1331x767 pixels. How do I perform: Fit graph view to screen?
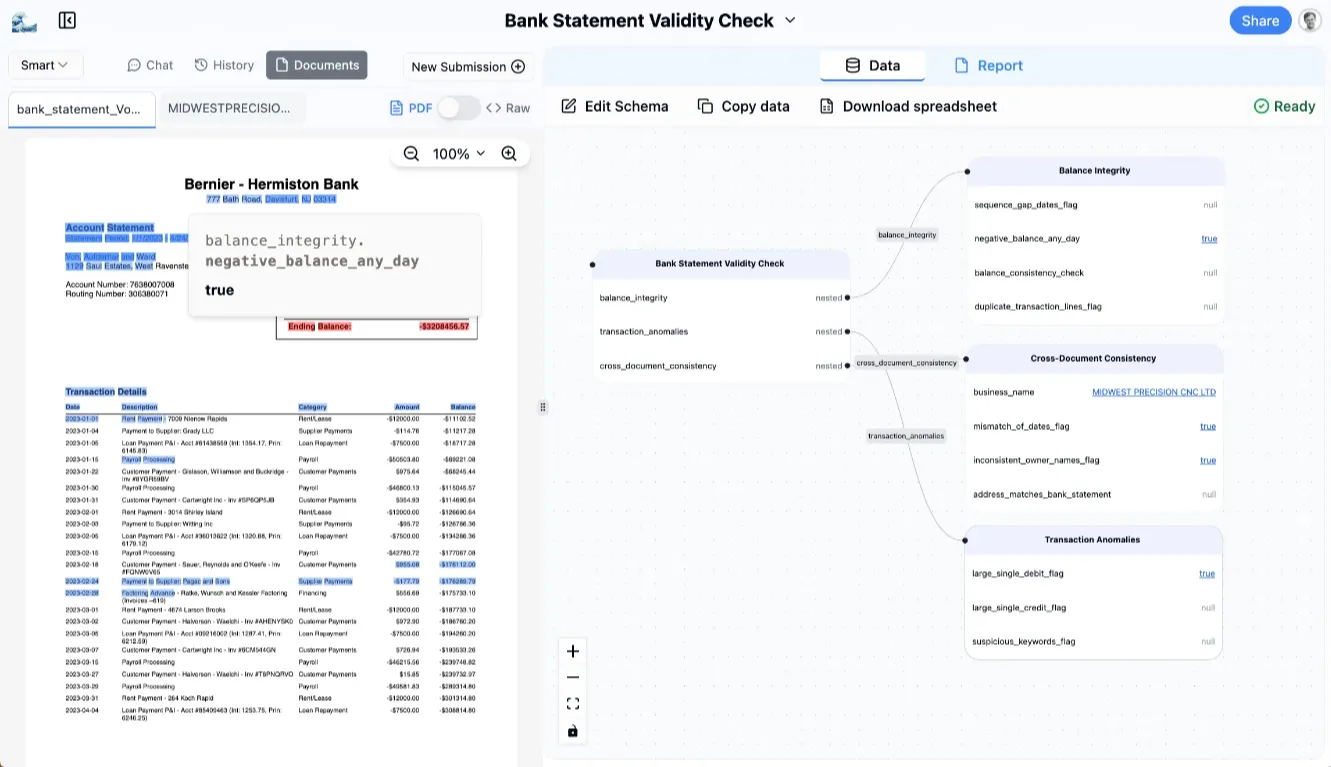[x=573, y=704]
